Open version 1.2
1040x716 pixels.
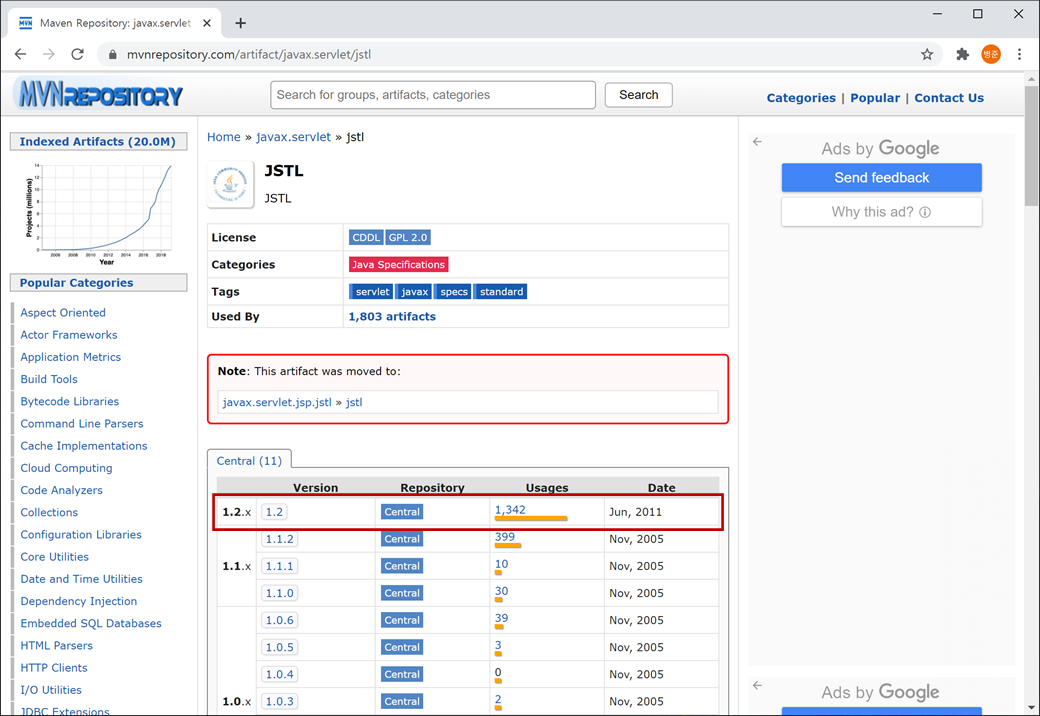pyautogui.click(x=274, y=512)
